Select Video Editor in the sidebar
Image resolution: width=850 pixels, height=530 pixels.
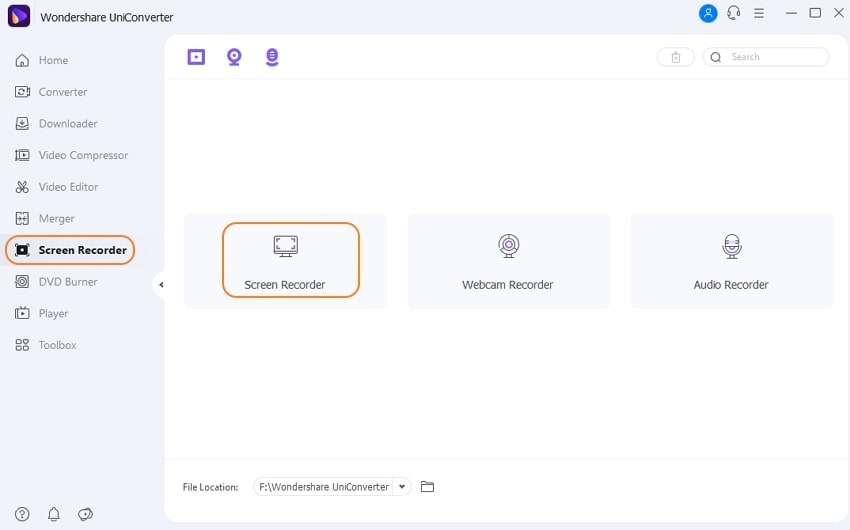pyautogui.click(x=57, y=187)
